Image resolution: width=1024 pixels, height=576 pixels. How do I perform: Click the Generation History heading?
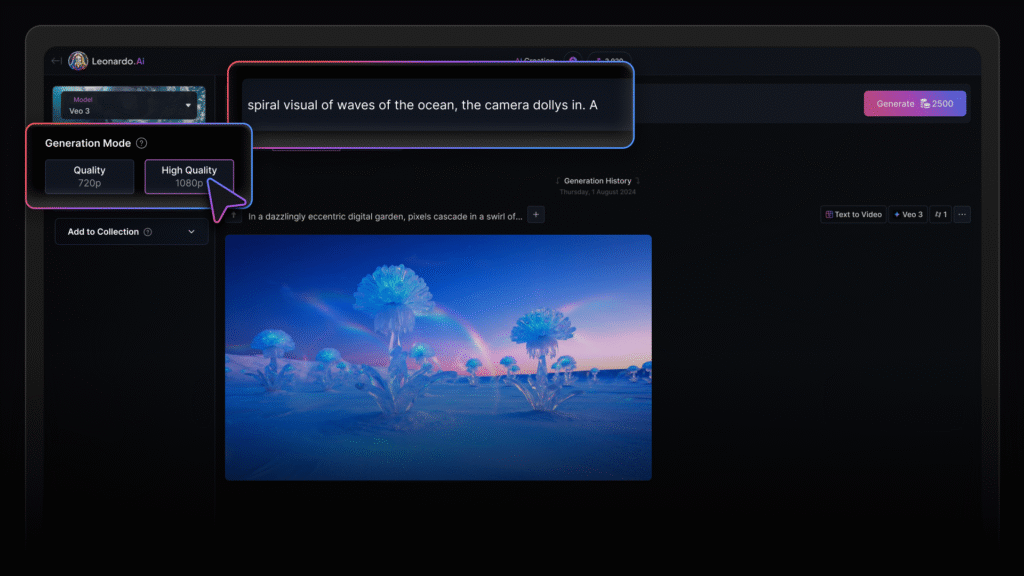597,181
